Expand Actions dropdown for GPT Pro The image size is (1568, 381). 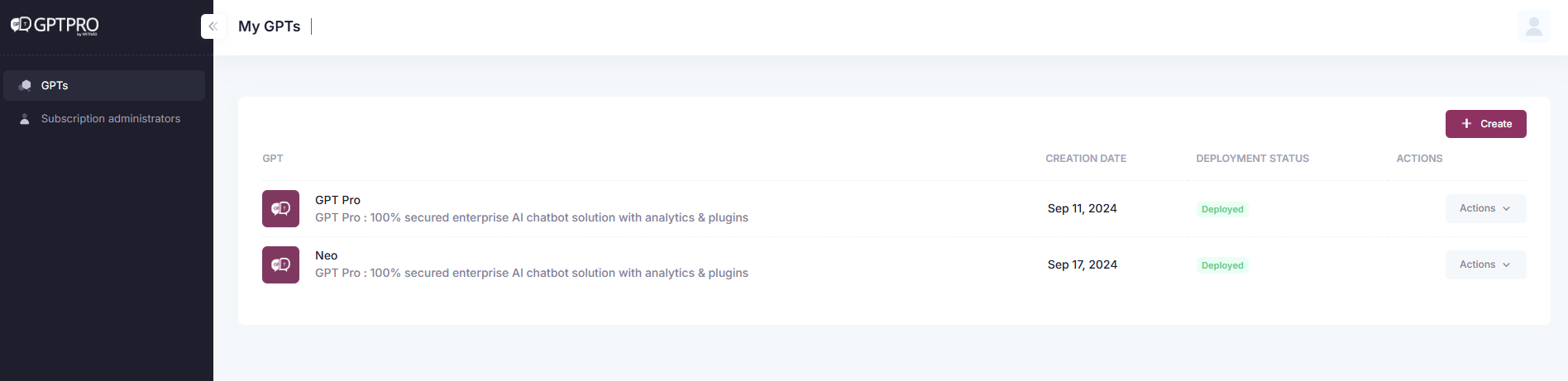(1485, 208)
